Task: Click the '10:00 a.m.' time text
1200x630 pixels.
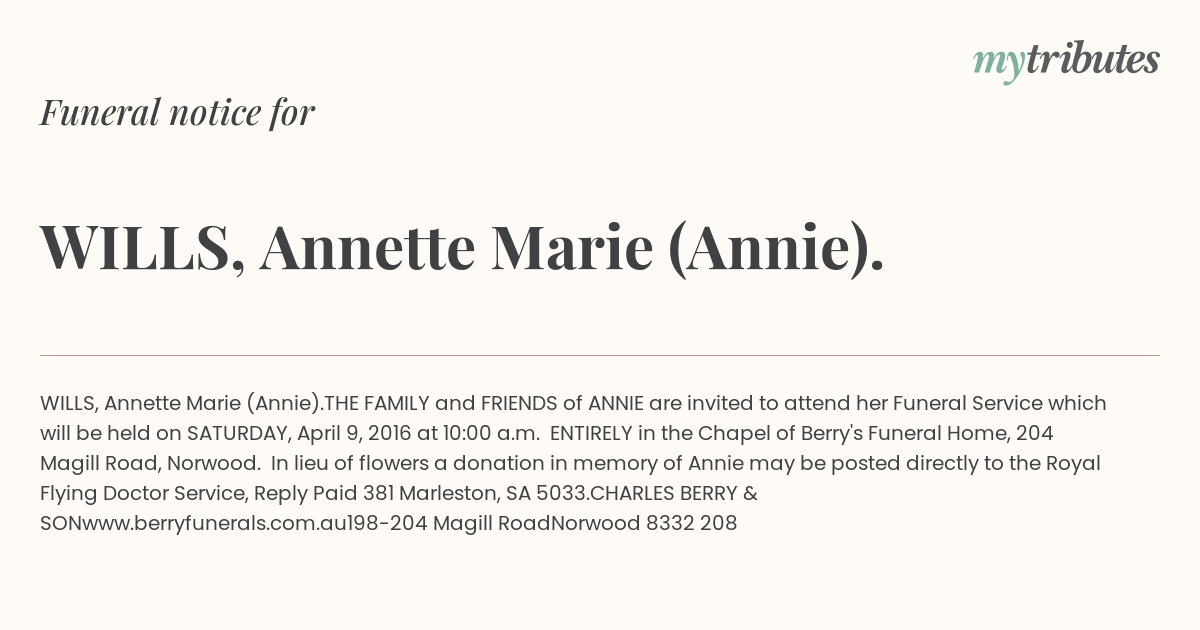Action: click(x=487, y=433)
